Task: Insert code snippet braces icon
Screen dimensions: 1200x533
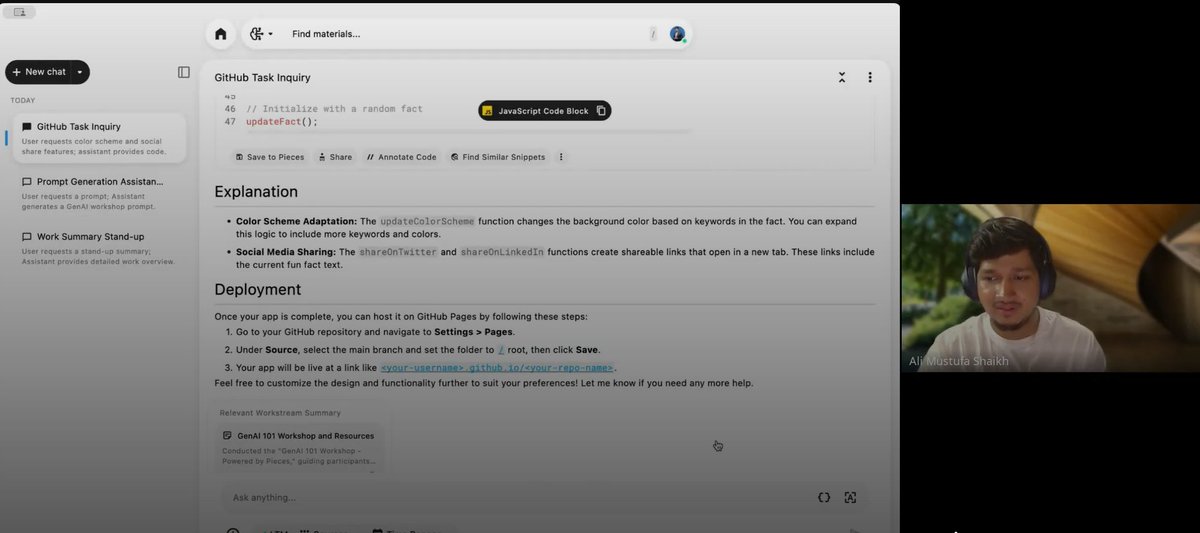Action: point(824,497)
